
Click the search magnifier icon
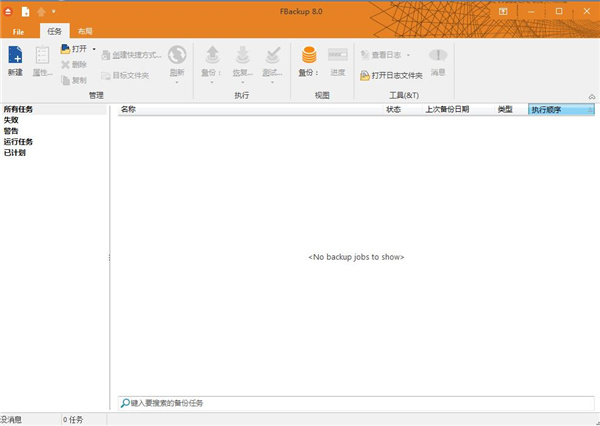tap(125, 403)
